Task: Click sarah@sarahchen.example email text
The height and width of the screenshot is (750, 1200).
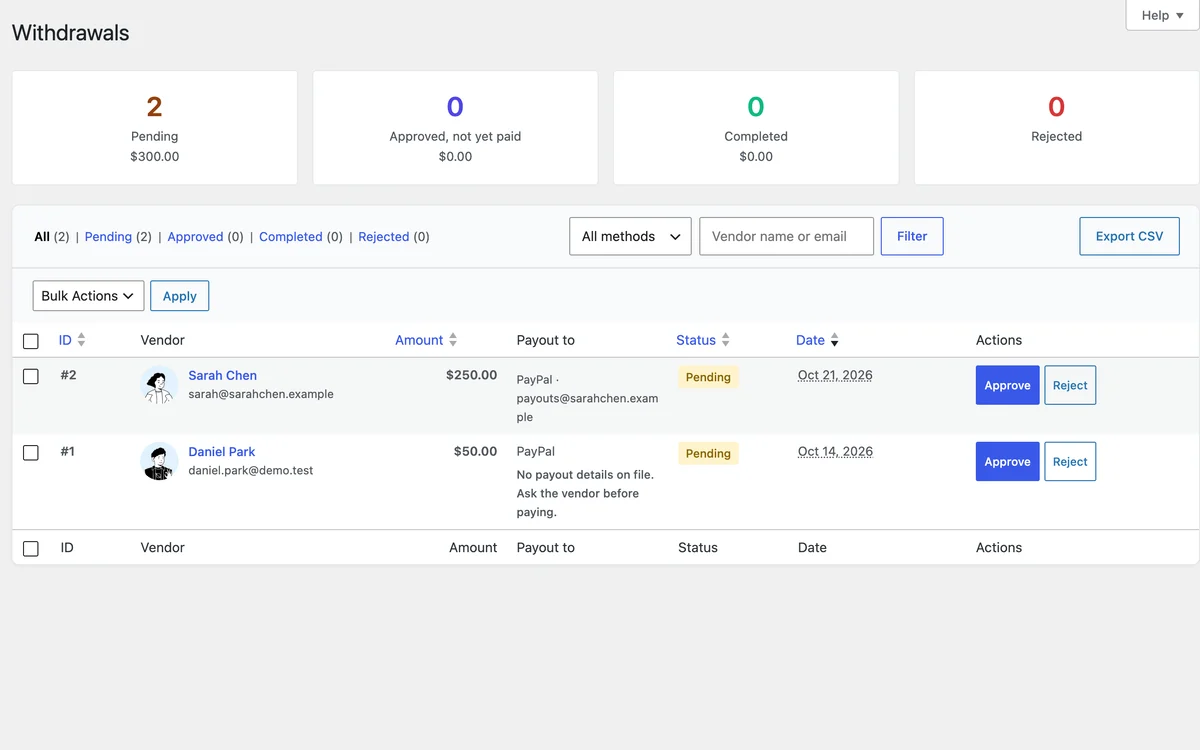Action: (x=261, y=394)
